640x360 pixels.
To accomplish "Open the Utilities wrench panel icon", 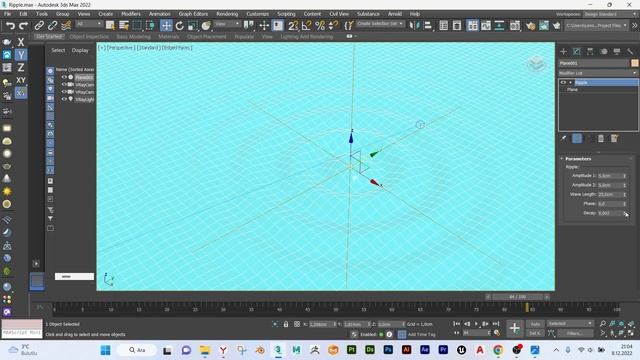I will 630,51.
